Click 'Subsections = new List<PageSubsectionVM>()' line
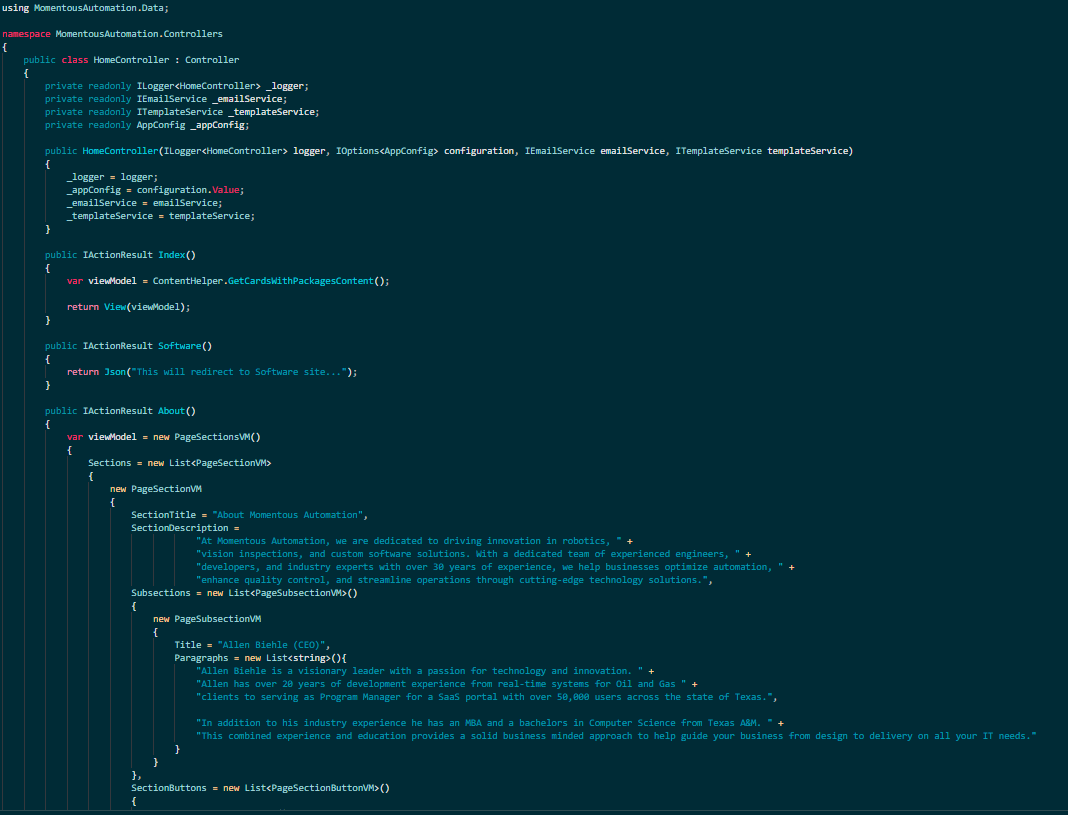The width and height of the screenshot is (1068, 815). [x=245, y=592]
